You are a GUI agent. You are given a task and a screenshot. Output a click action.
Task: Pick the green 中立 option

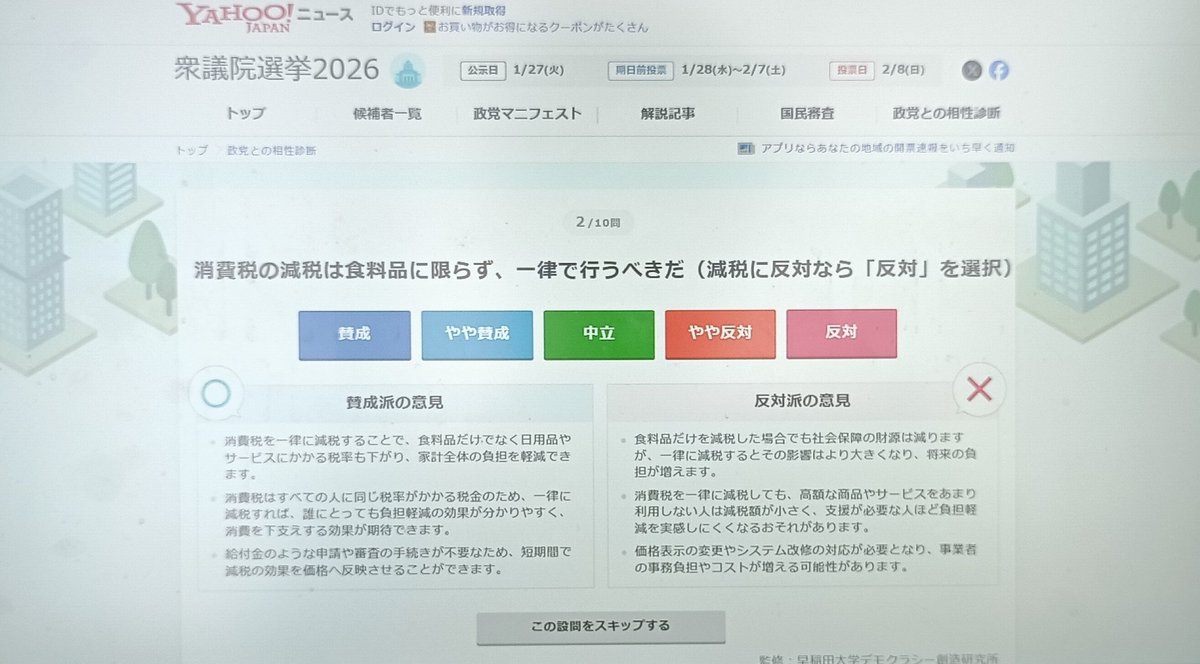(x=599, y=335)
